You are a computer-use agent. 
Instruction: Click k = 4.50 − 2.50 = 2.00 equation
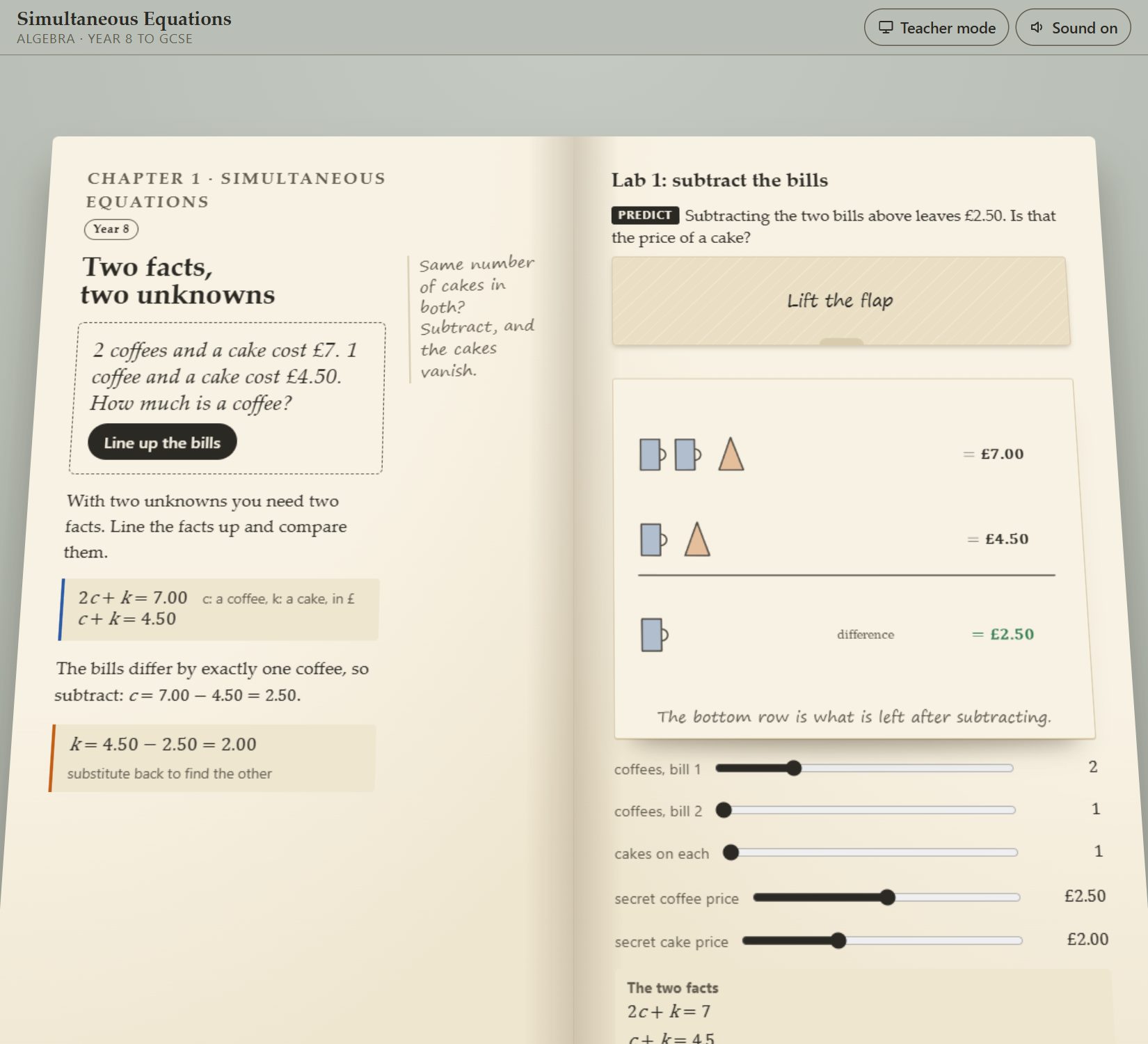(163, 744)
